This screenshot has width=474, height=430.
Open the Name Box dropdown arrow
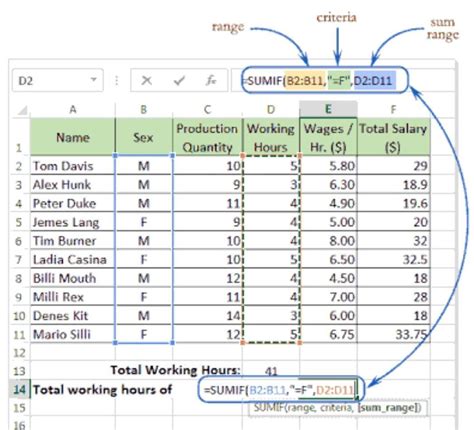click(x=94, y=80)
